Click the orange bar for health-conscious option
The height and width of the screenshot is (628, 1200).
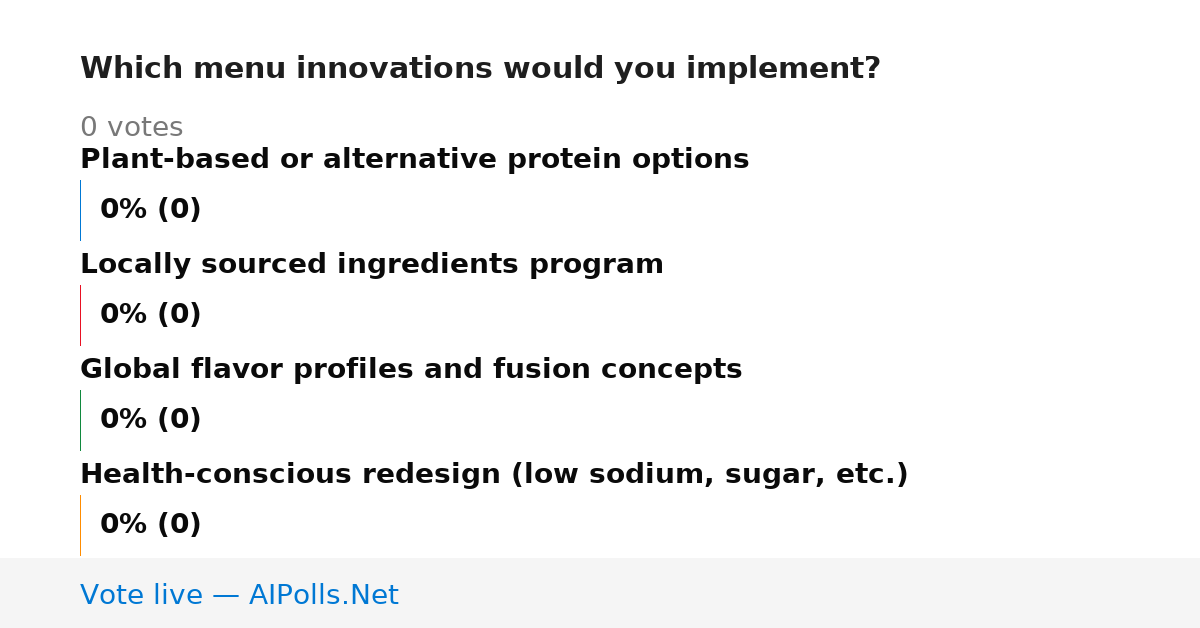coord(80,525)
